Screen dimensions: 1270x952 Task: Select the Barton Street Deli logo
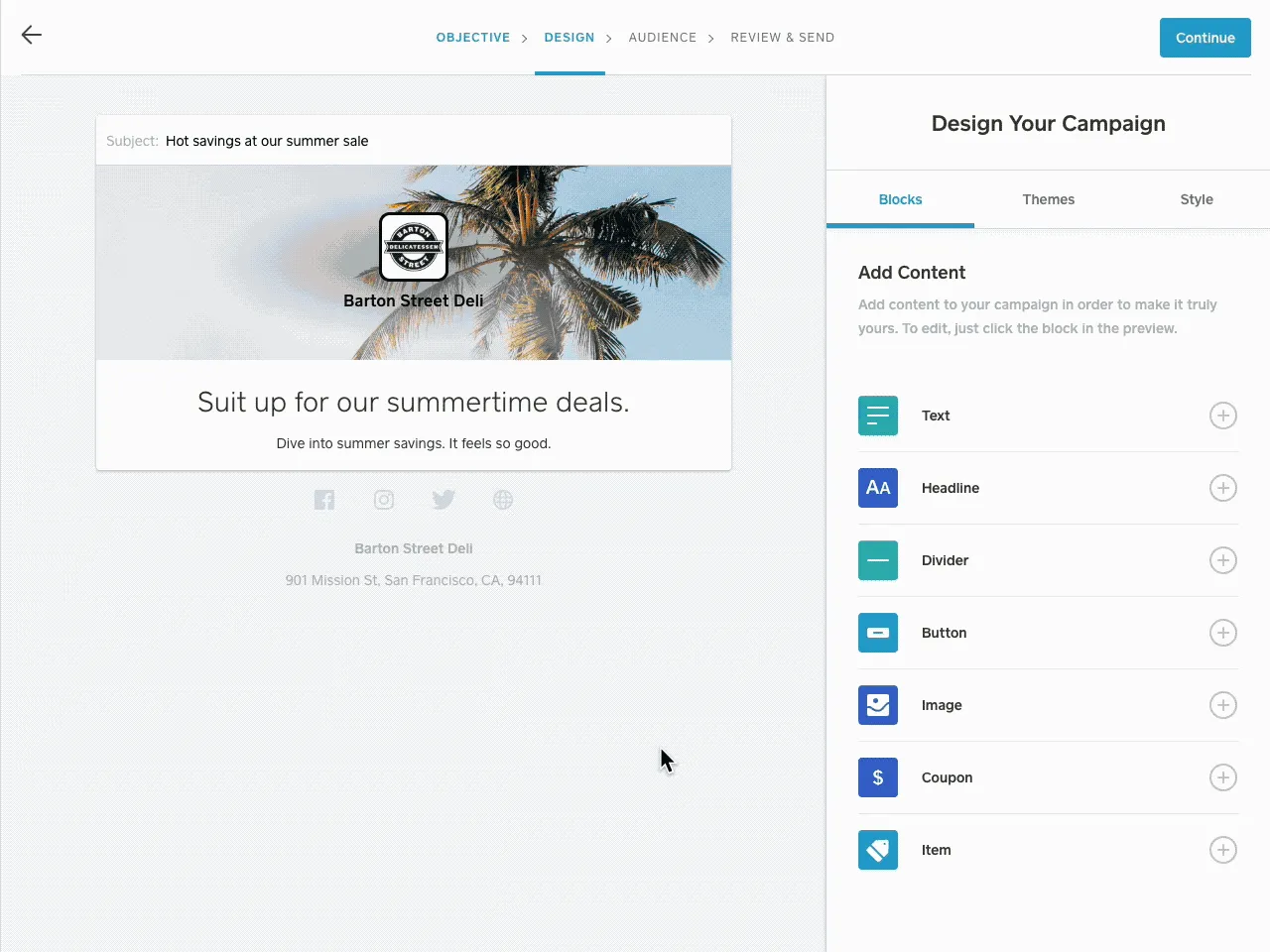(x=414, y=247)
